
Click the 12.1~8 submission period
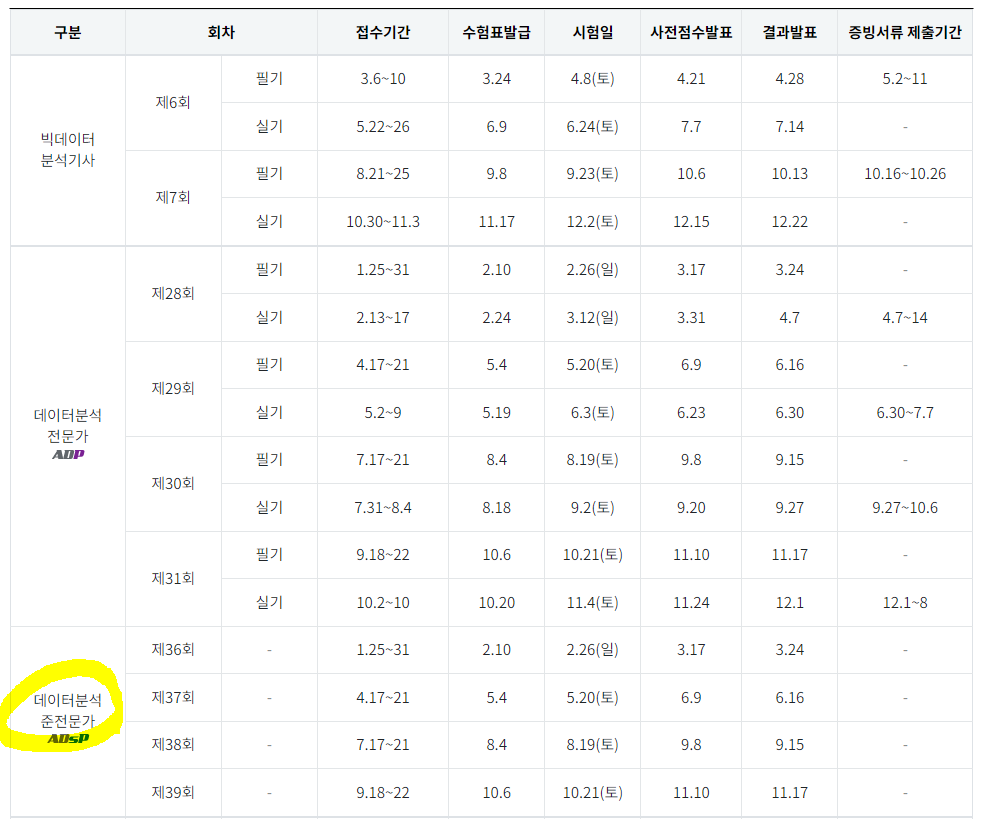[905, 603]
